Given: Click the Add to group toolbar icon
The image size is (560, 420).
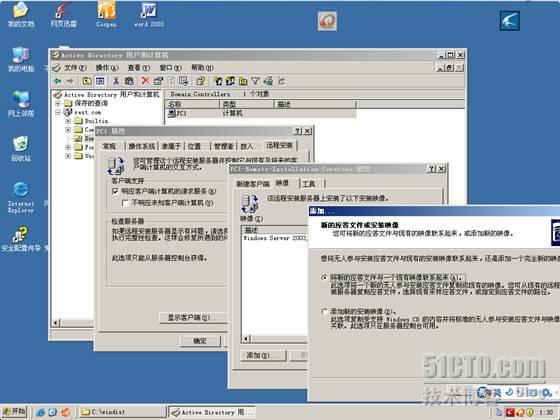Looking at the screenshot, I should pos(281,81).
